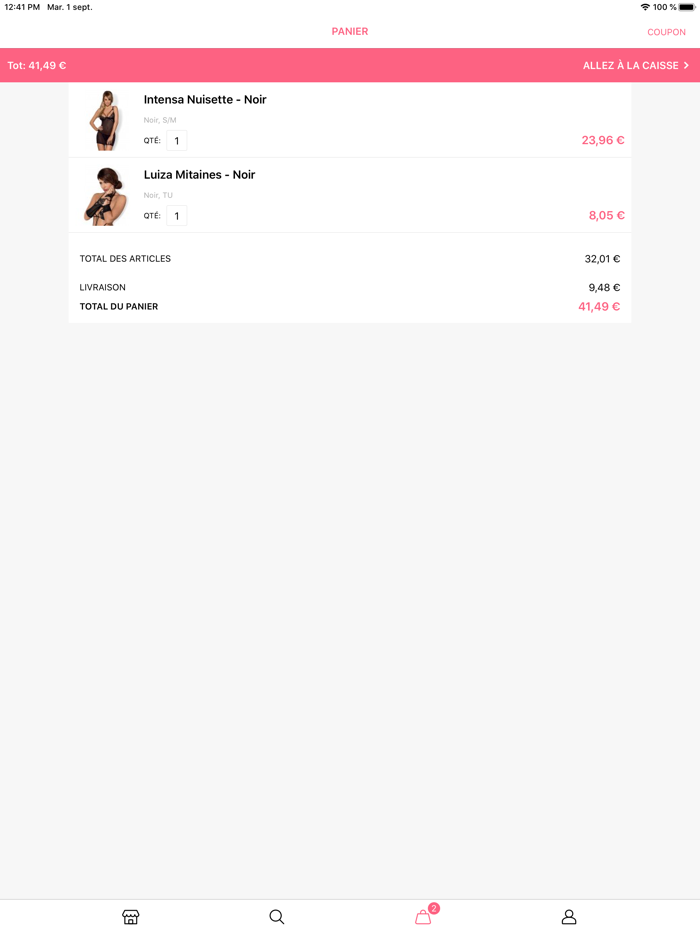Open the shop home tab icon
Image resolution: width=700 pixels, height=934 pixels.
pos(131,916)
